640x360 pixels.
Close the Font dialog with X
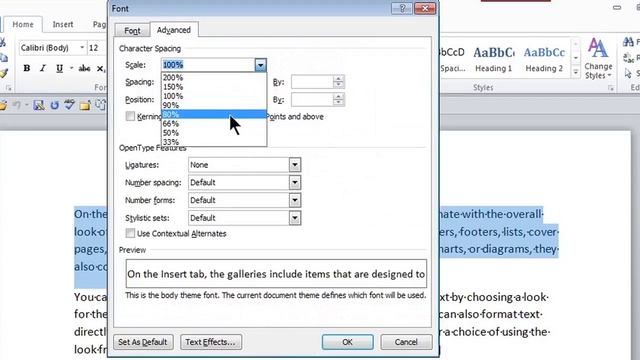[x=424, y=8]
